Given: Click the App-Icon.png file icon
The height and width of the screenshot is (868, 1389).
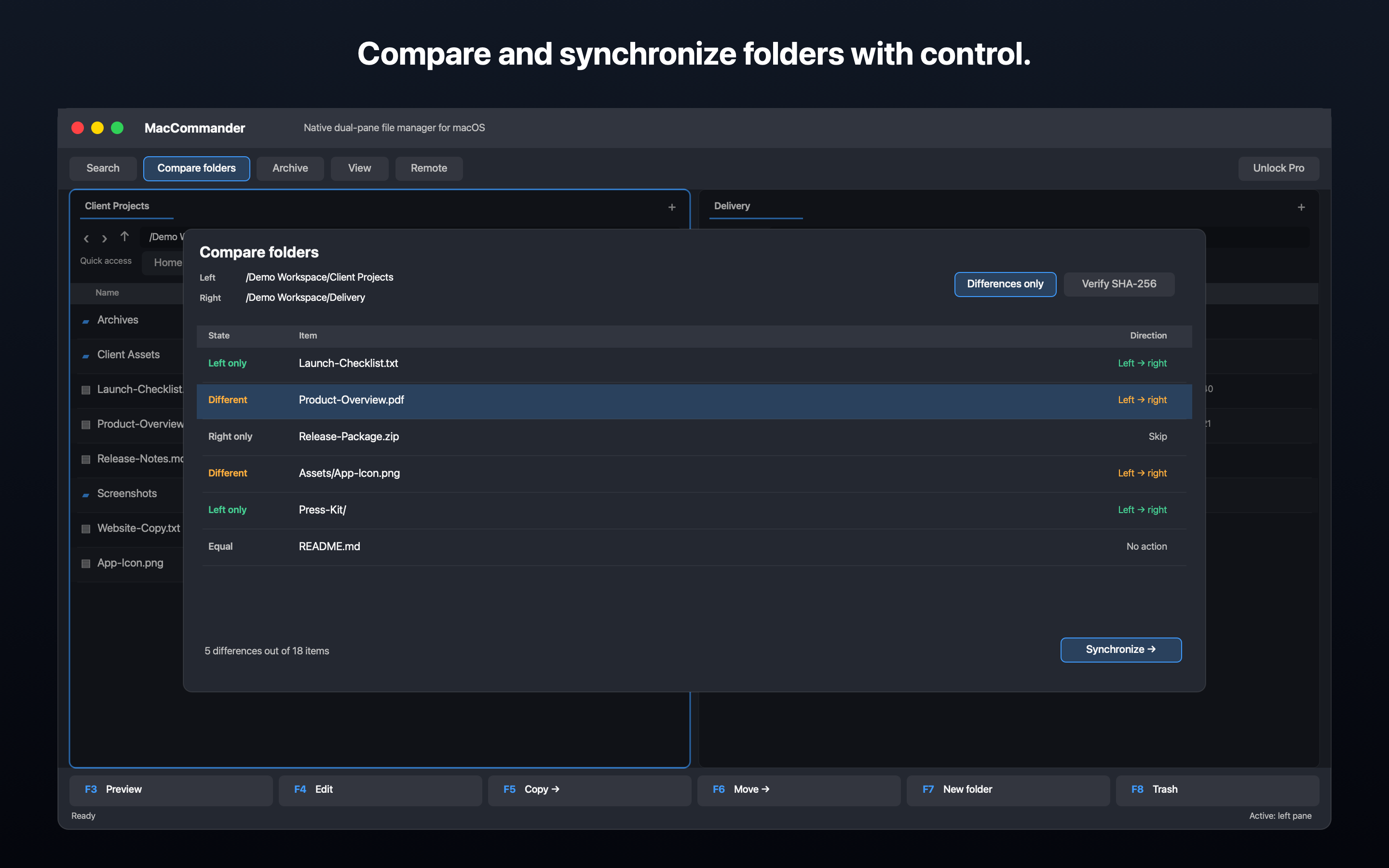Looking at the screenshot, I should tap(86, 564).
